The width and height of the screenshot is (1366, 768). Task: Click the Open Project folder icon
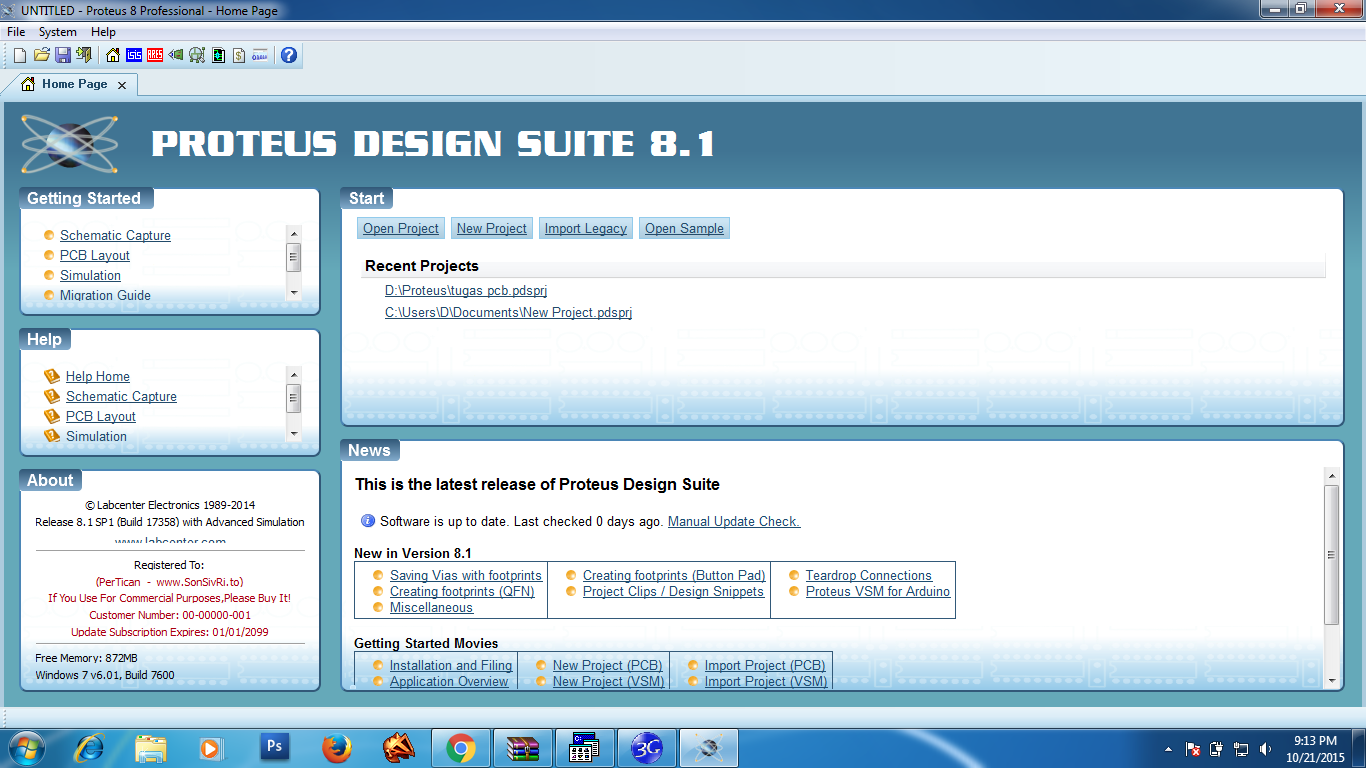coord(42,55)
